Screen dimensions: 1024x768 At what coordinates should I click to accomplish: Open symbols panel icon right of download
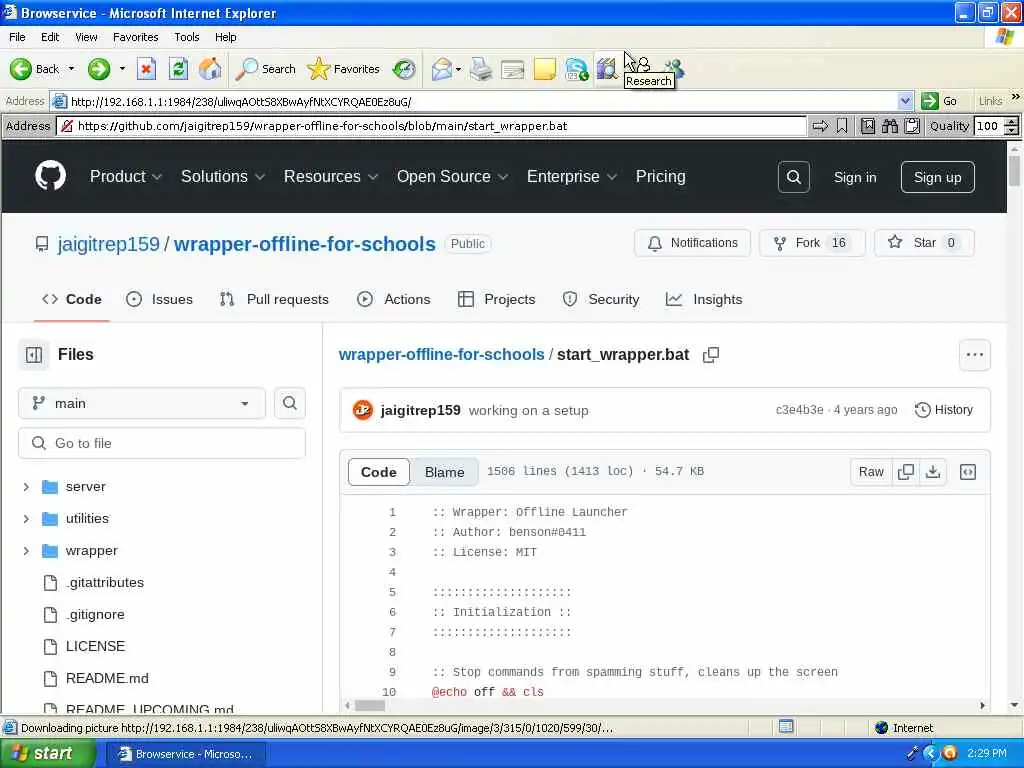tap(968, 472)
